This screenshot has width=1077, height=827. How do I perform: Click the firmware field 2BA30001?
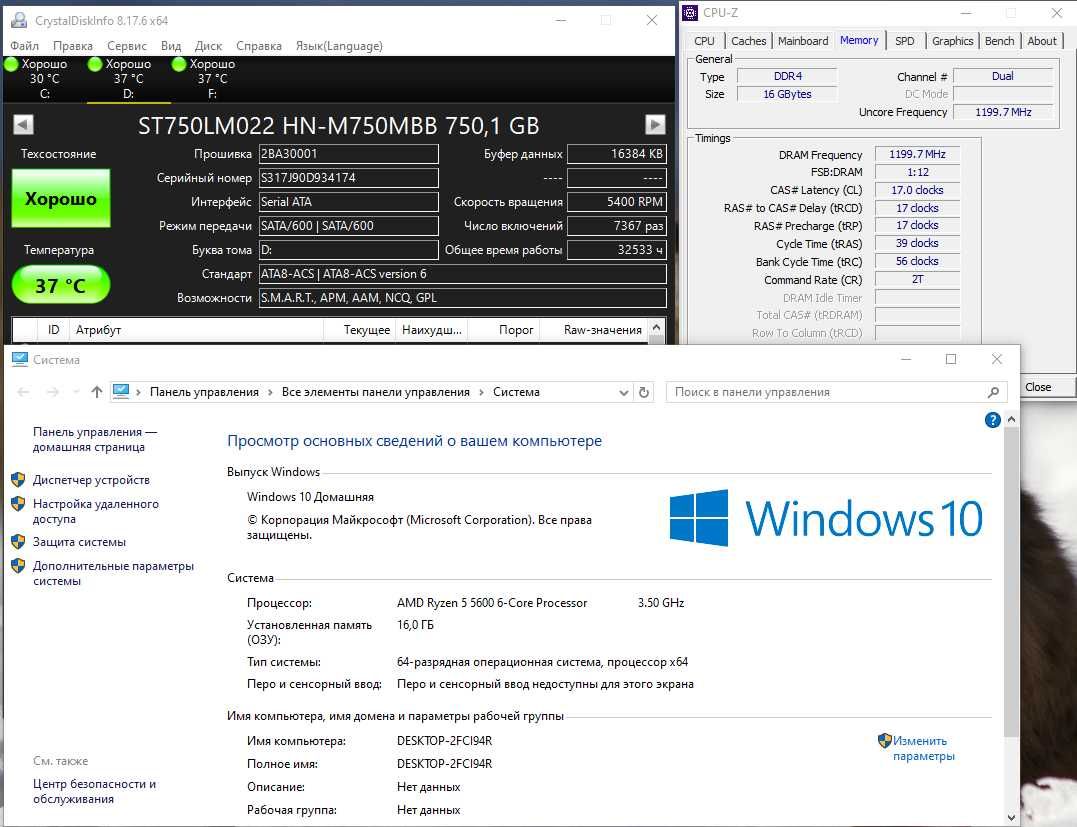pos(348,154)
